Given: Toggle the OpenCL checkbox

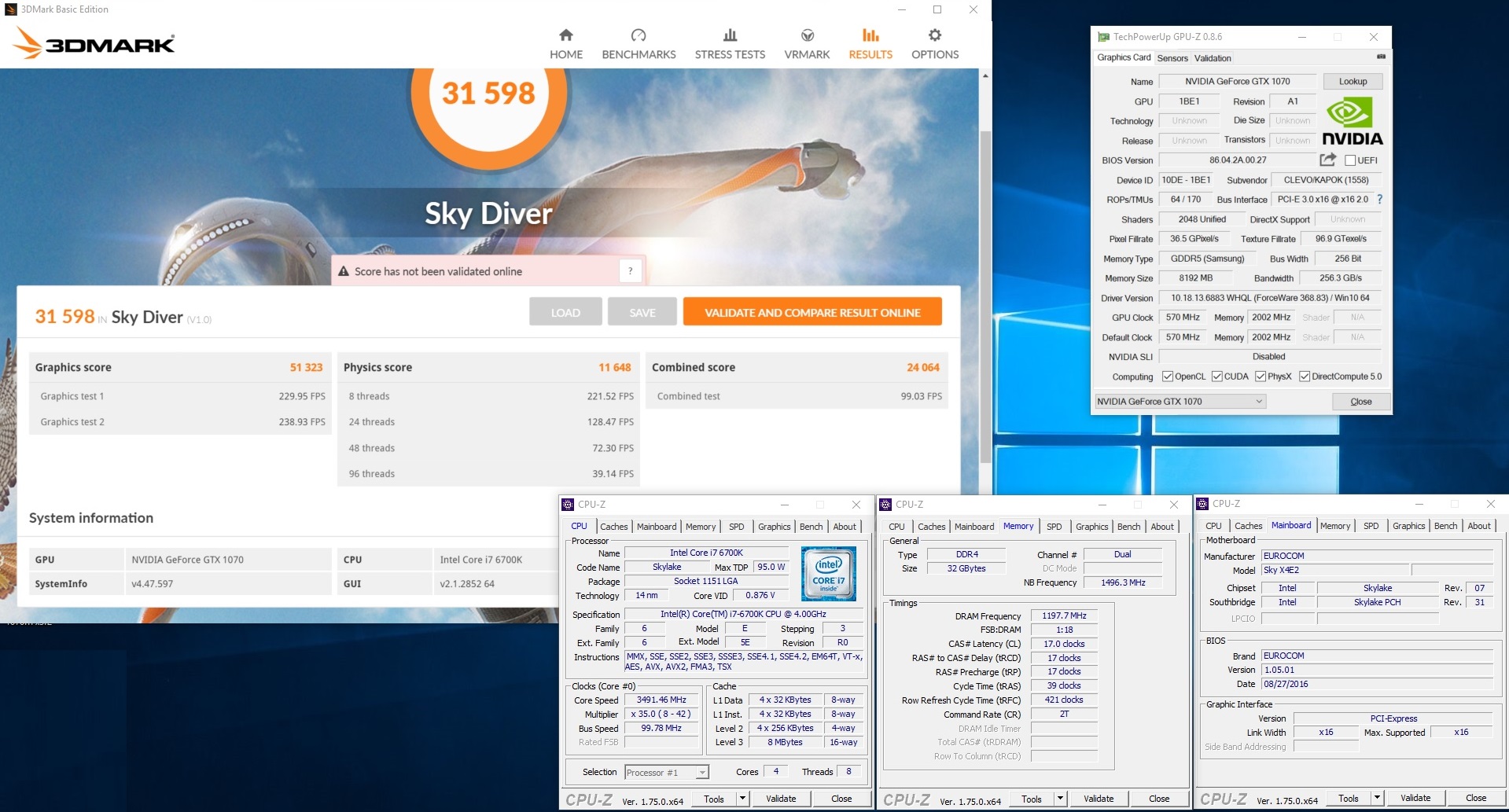Looking at the screenshot, I should click(1168, 377).
